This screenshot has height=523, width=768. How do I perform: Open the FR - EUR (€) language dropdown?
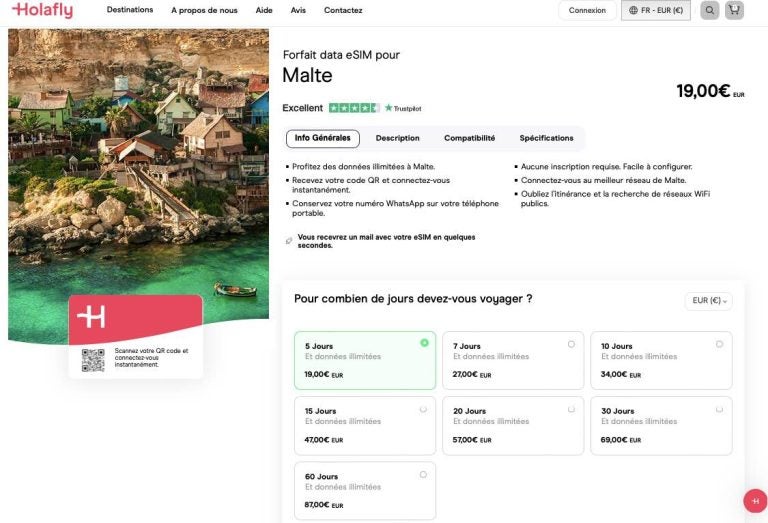pyautogui.click(x=656, y=10)
